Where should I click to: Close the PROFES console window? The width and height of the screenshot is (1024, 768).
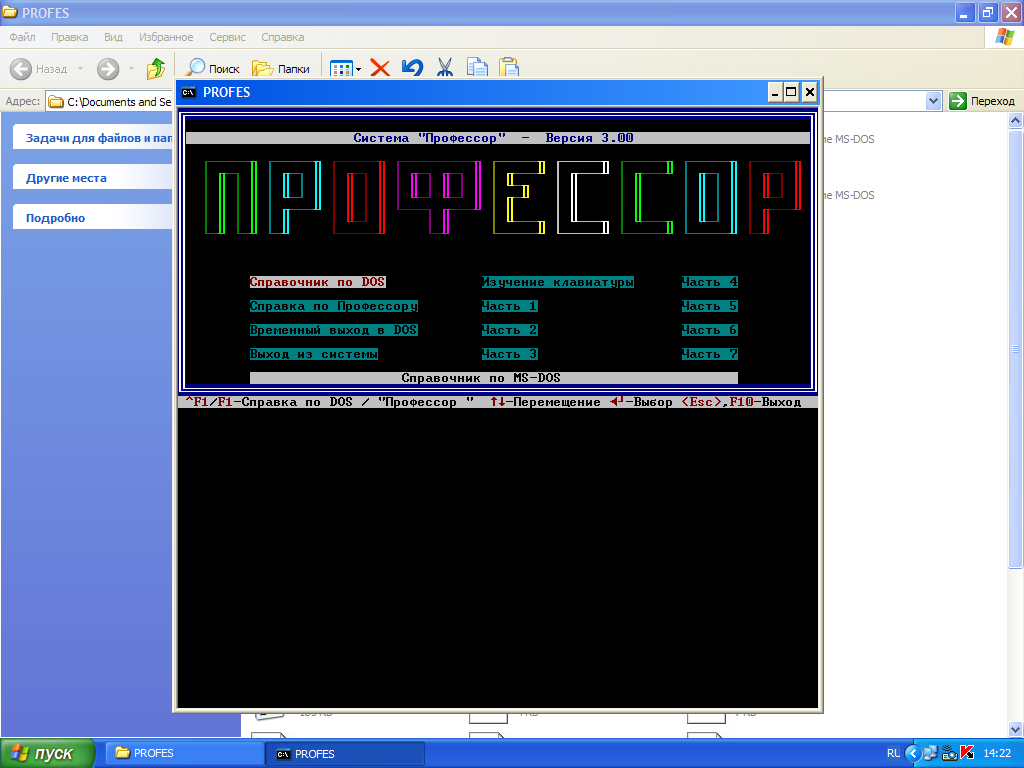click(809, 92)
